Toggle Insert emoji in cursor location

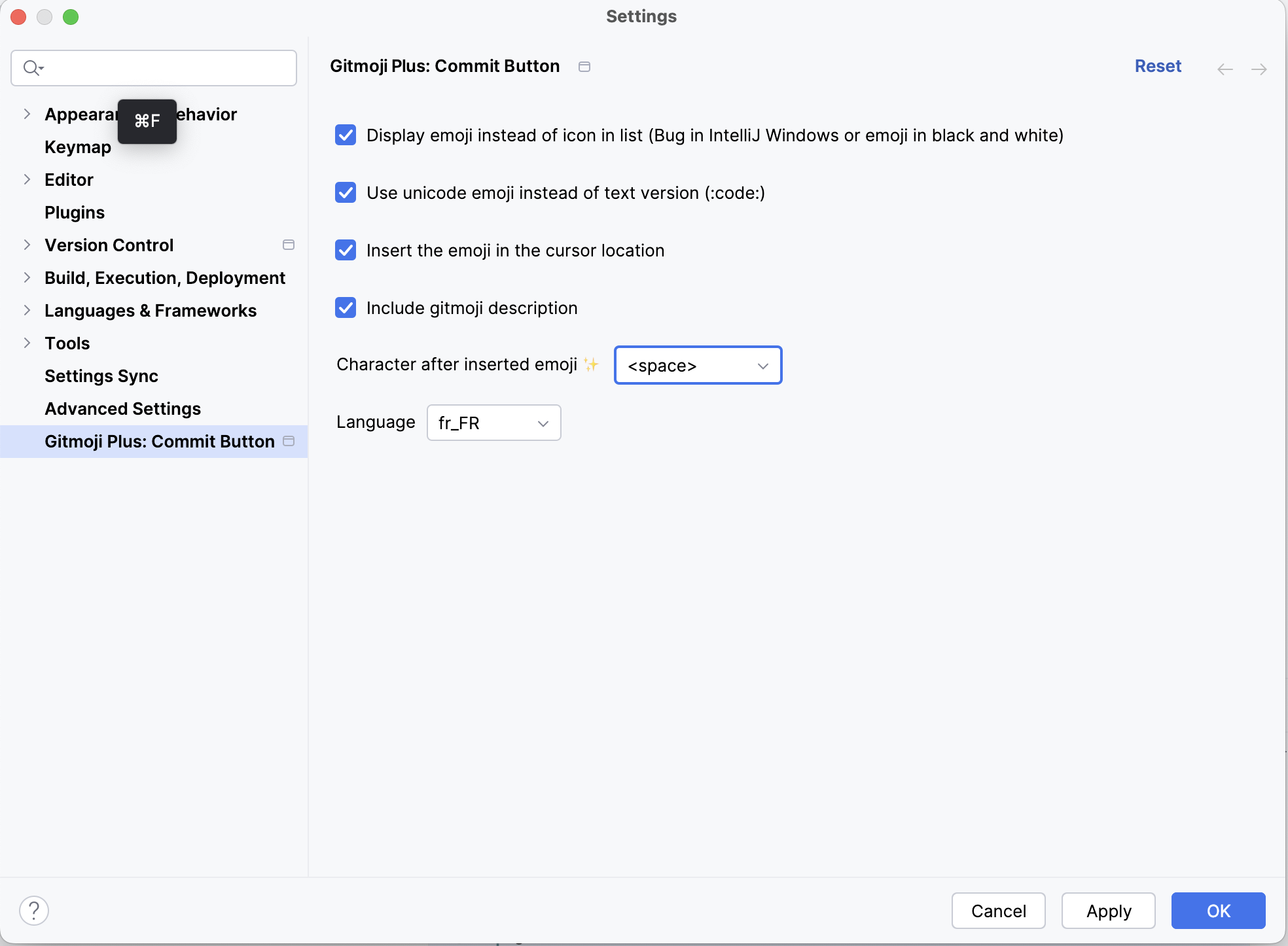(x=346, y=251)
